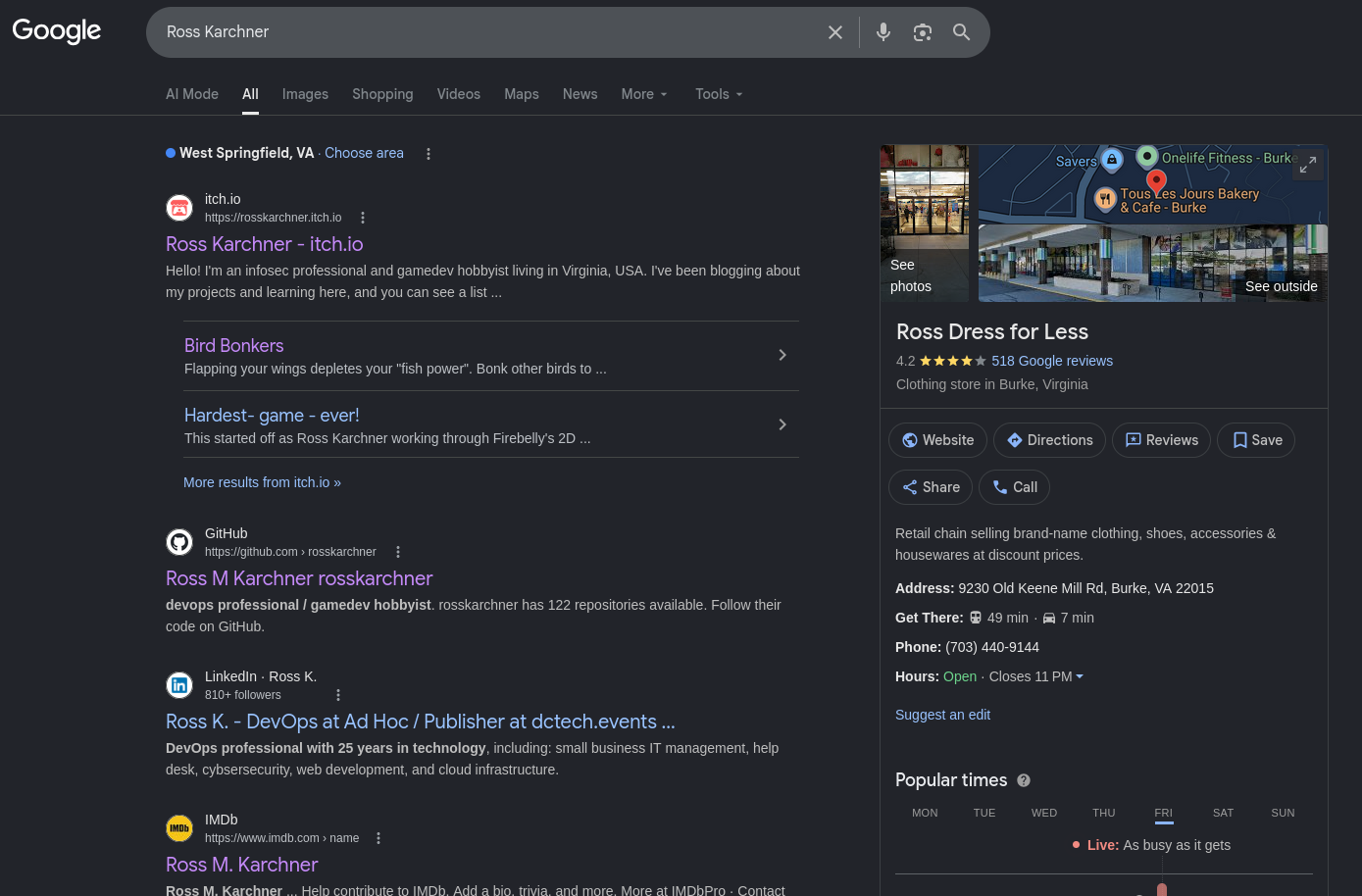Open the Hardest- game - ever! link
The height and width of the screenshot is (896, 1362).
272,416
